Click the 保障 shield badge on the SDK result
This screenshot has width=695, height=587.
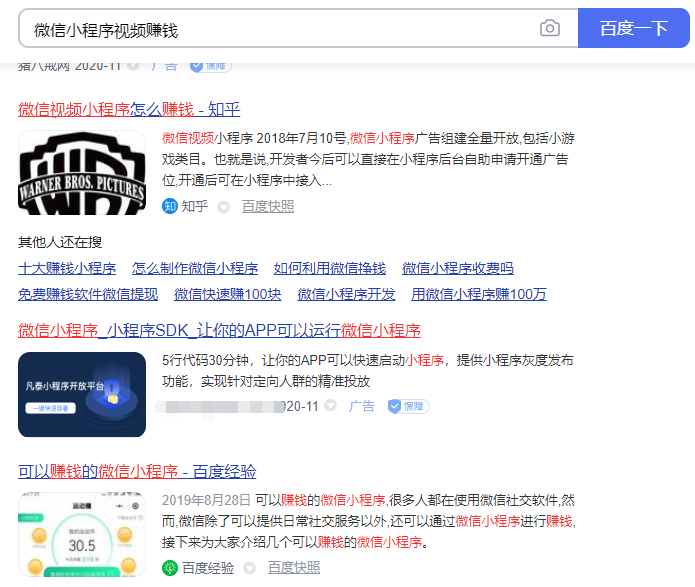[x=408, y=406]
